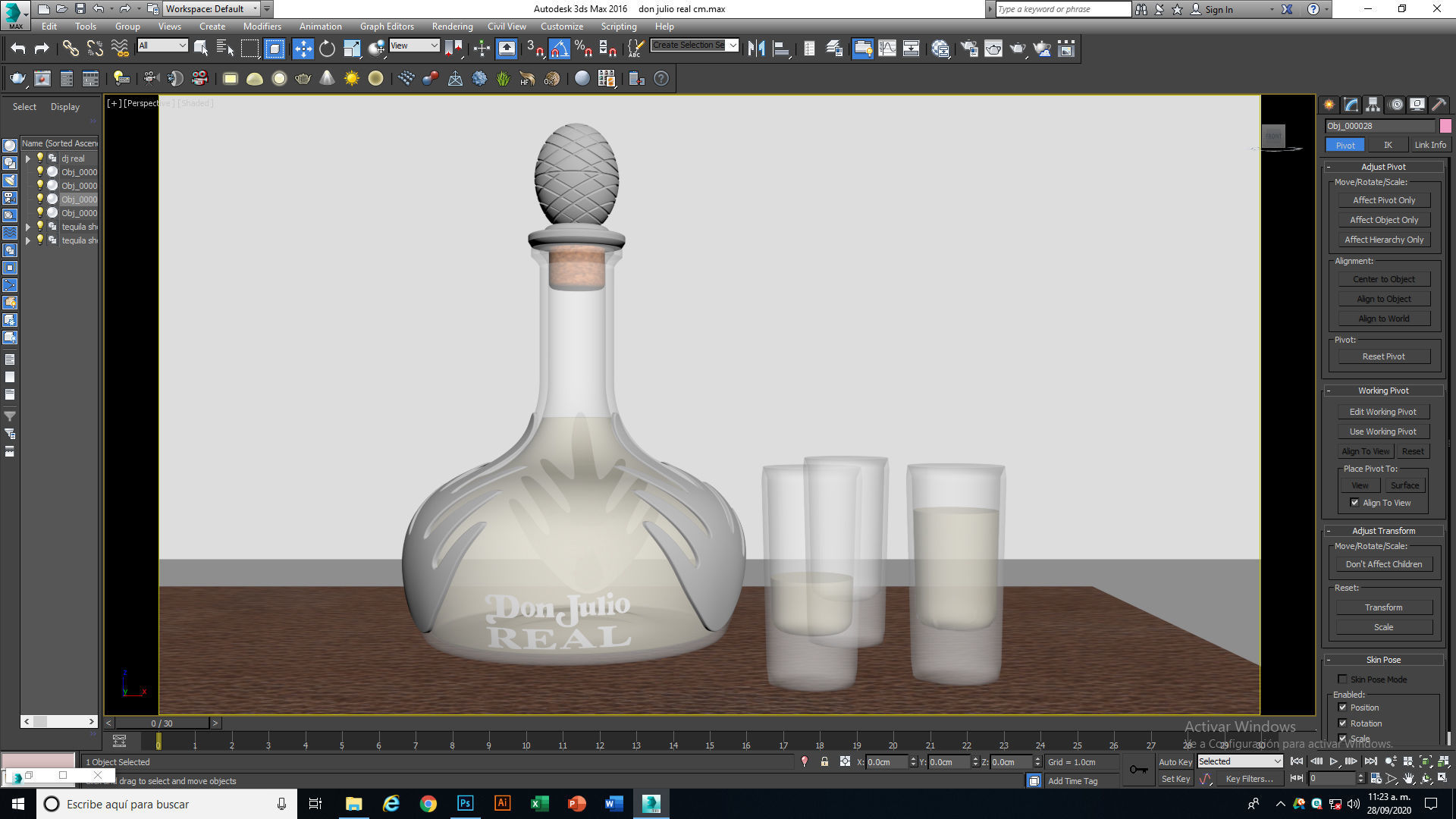
Task: Collapse the Working Pivot rollout
Action: (x=1383, y=391)
